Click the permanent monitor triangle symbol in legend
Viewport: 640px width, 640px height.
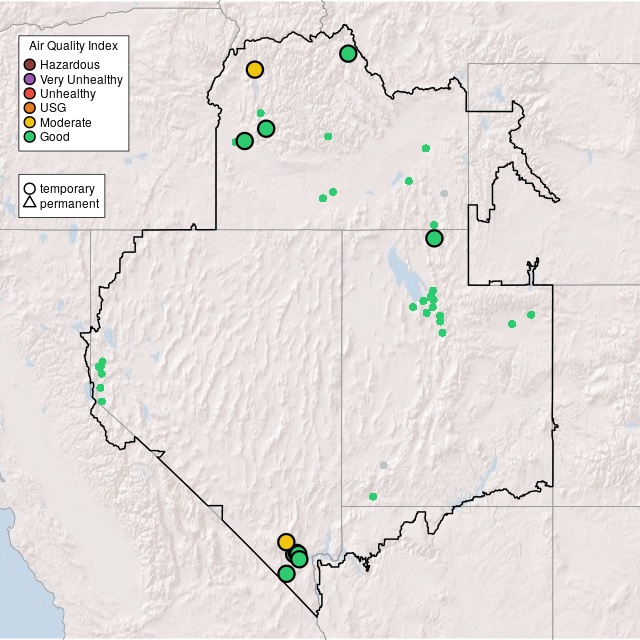30,204
